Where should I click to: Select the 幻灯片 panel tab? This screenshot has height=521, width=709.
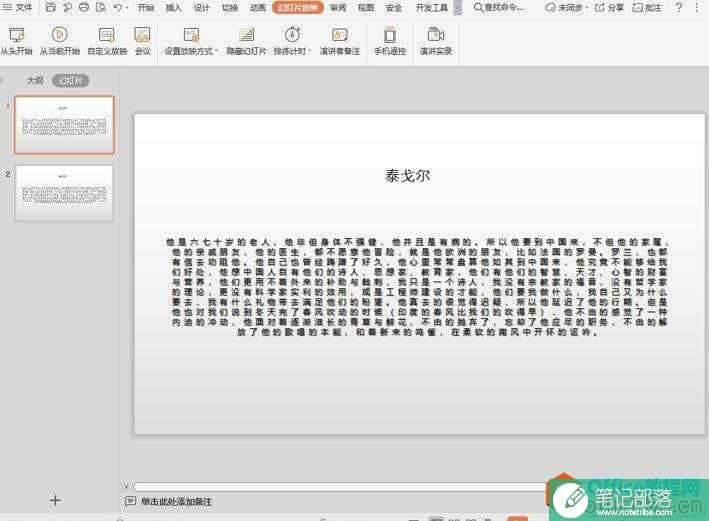71,81
